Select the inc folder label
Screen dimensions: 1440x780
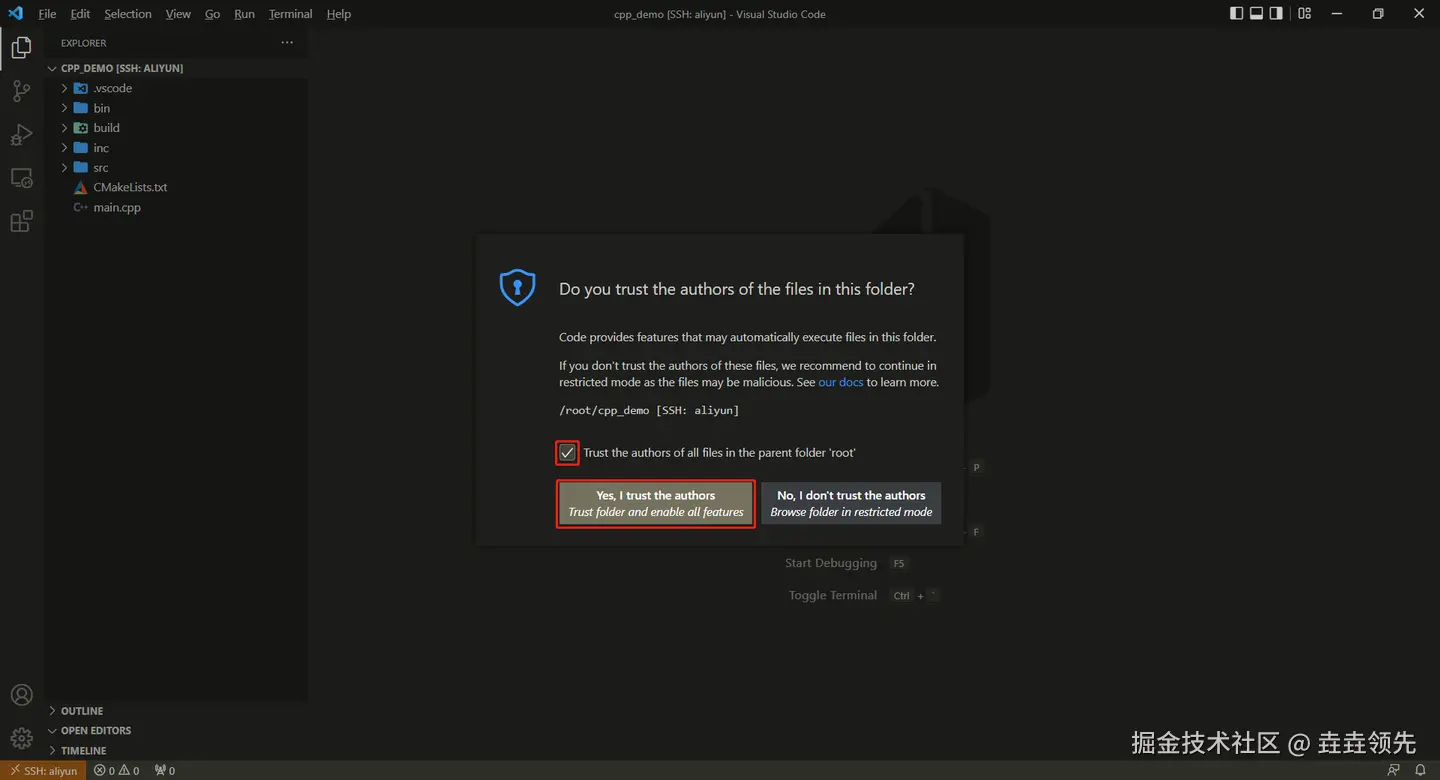tap(101, 148)
